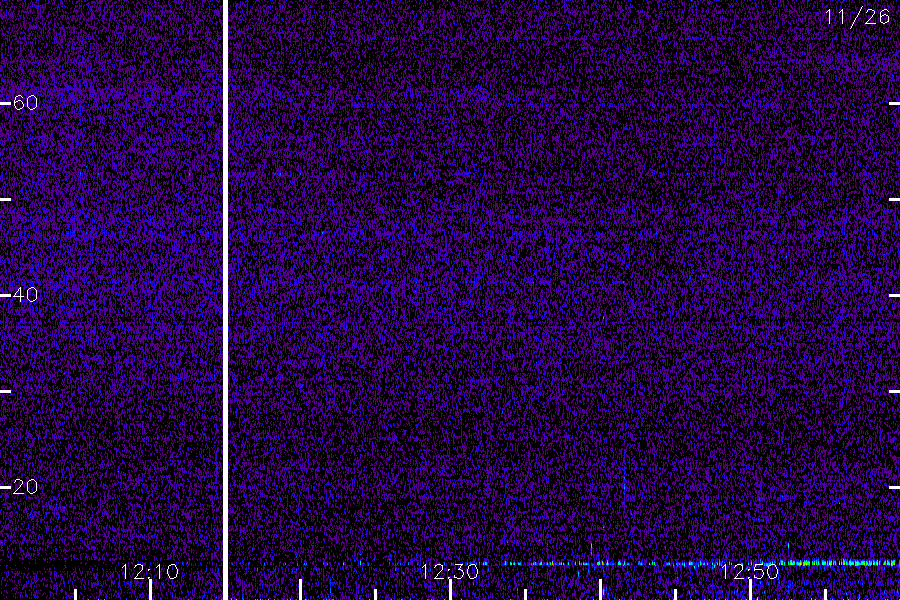This screenshot has width=900, height=600.
Task: Click the 11/26 date label
Action: 857,17
